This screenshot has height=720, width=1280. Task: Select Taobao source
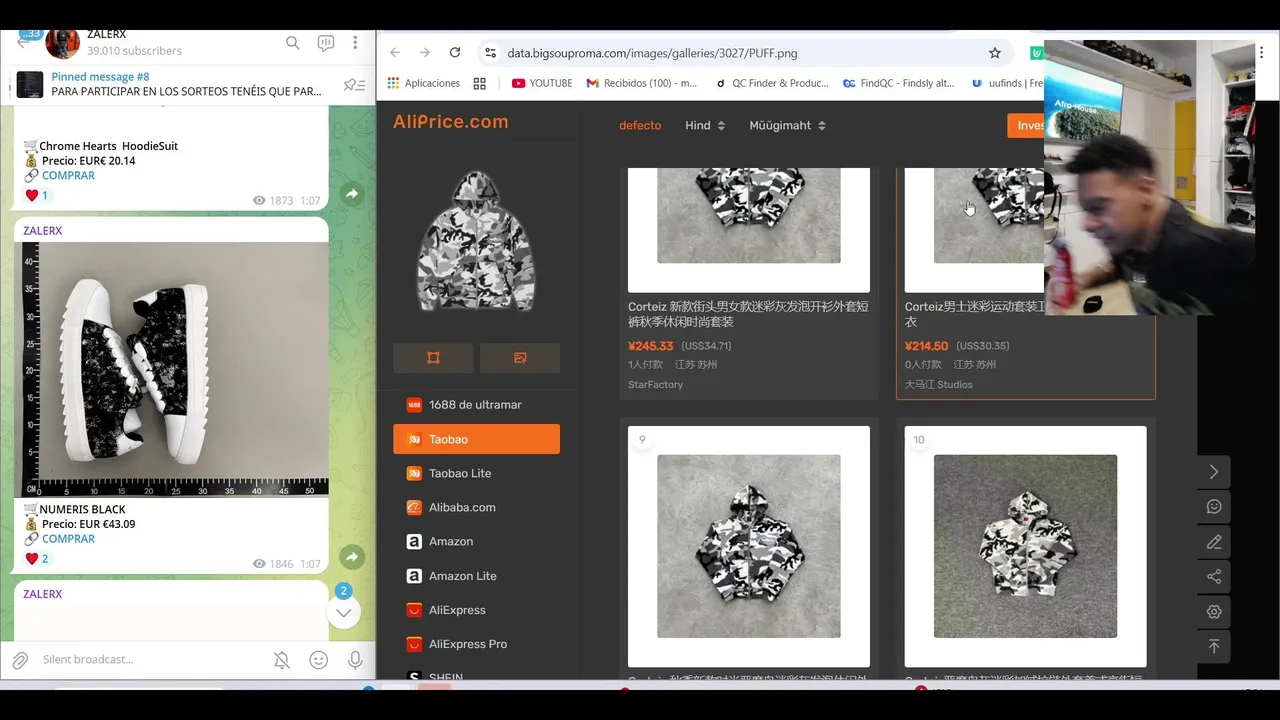(x=476, y=439)
